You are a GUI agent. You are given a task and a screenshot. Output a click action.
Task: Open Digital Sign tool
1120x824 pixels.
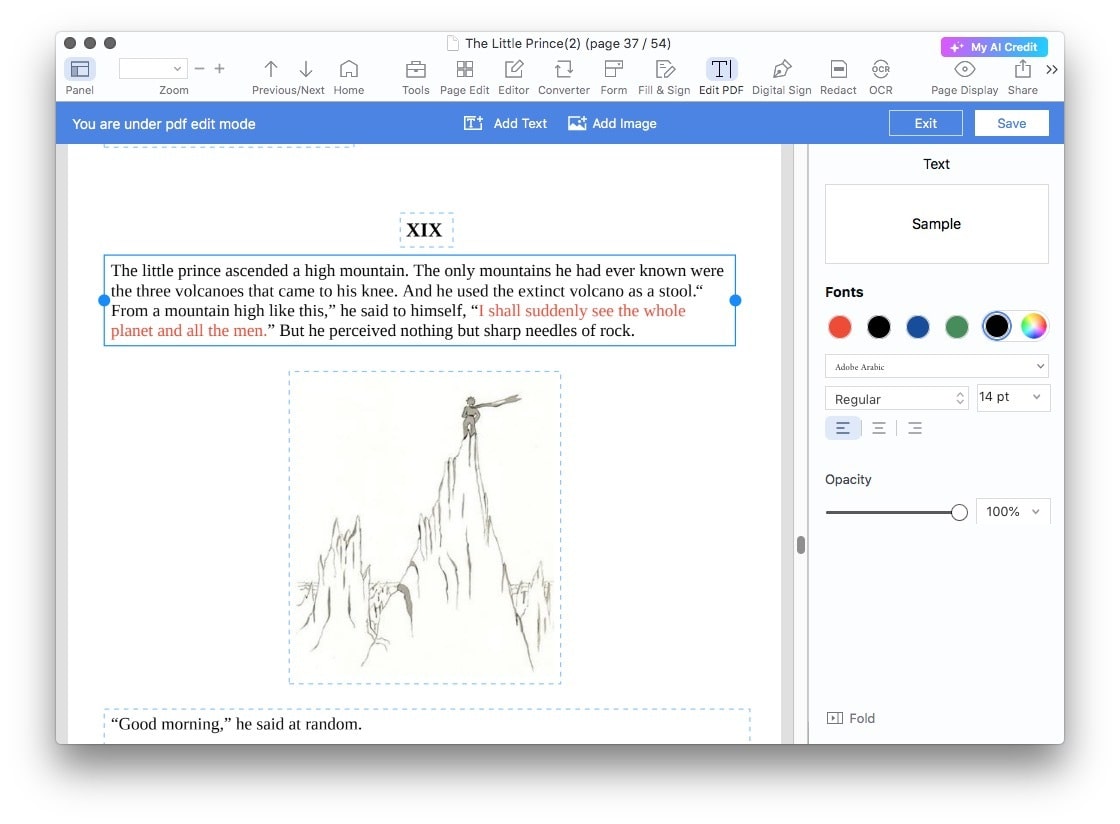[x=781, y=69]
